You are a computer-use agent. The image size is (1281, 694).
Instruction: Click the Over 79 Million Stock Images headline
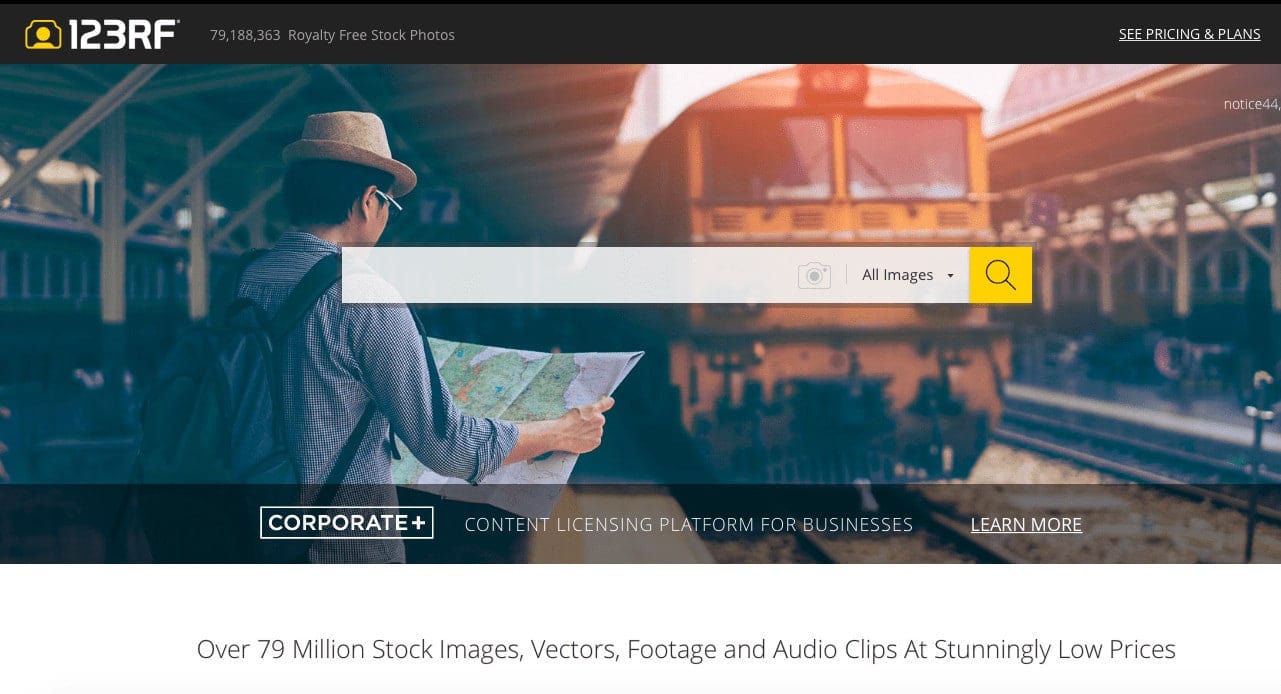point(686,649)
